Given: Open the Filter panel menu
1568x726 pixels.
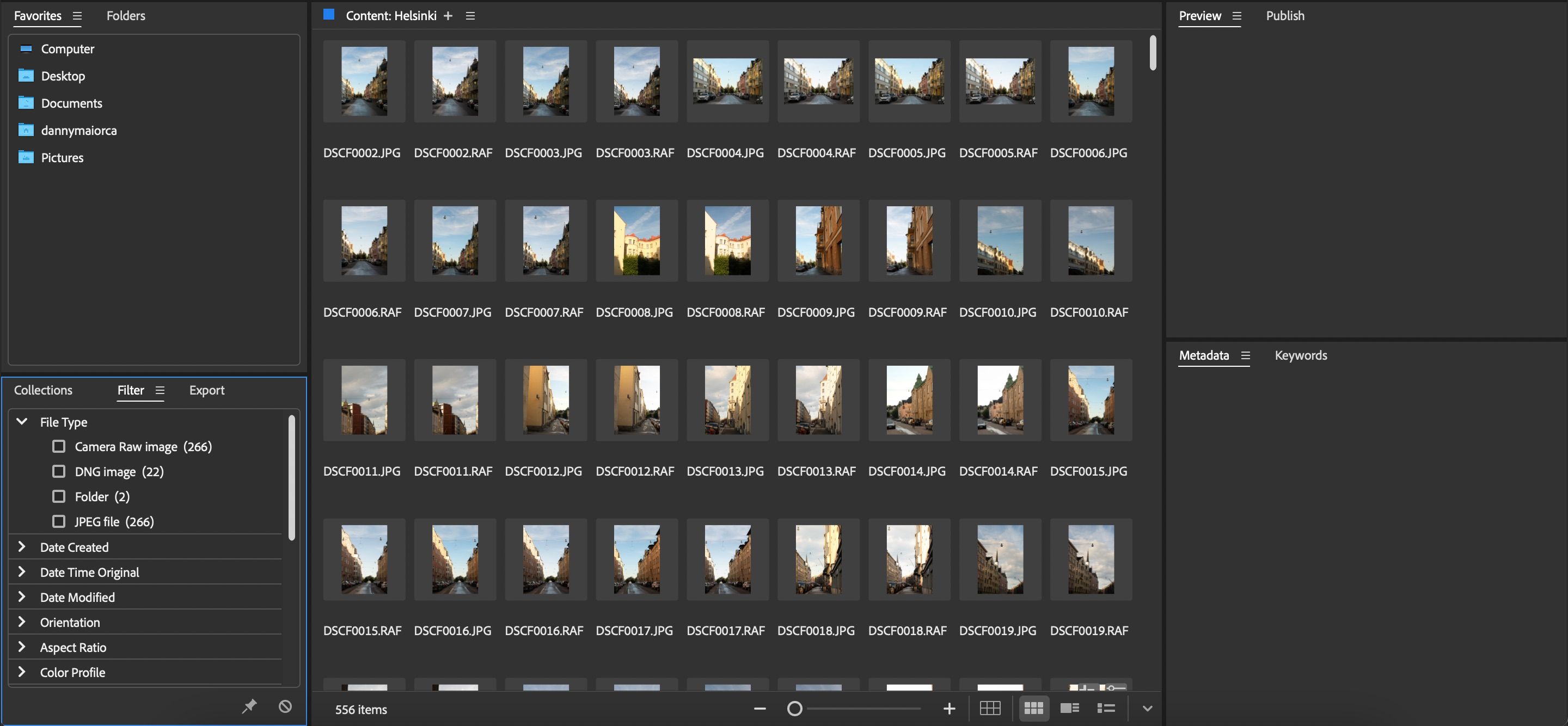Looking at the screenshot, I should 160,390.
